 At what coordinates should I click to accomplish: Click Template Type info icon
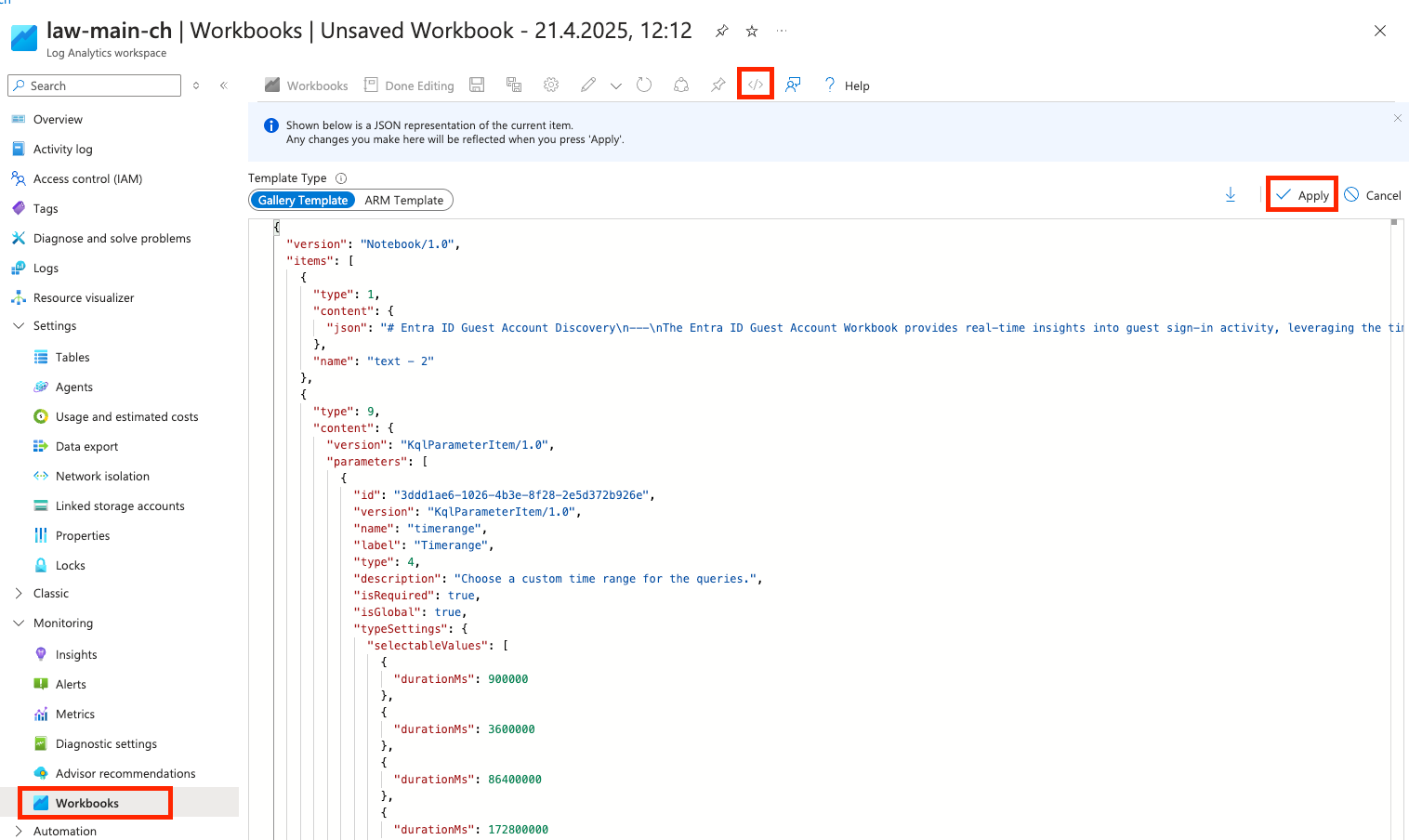coord(341,178)
